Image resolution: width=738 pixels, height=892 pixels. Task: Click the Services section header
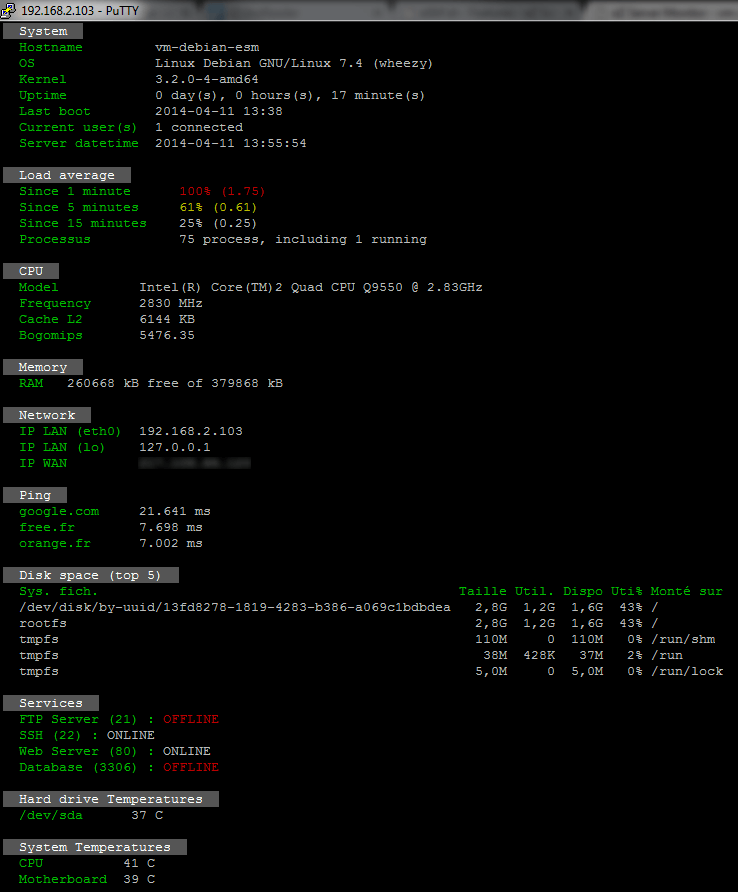(51, 703)
